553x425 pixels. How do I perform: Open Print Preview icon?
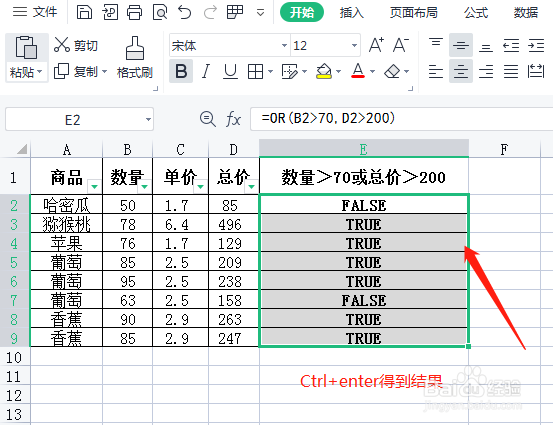pyautogui.click(x=160, y=12)
